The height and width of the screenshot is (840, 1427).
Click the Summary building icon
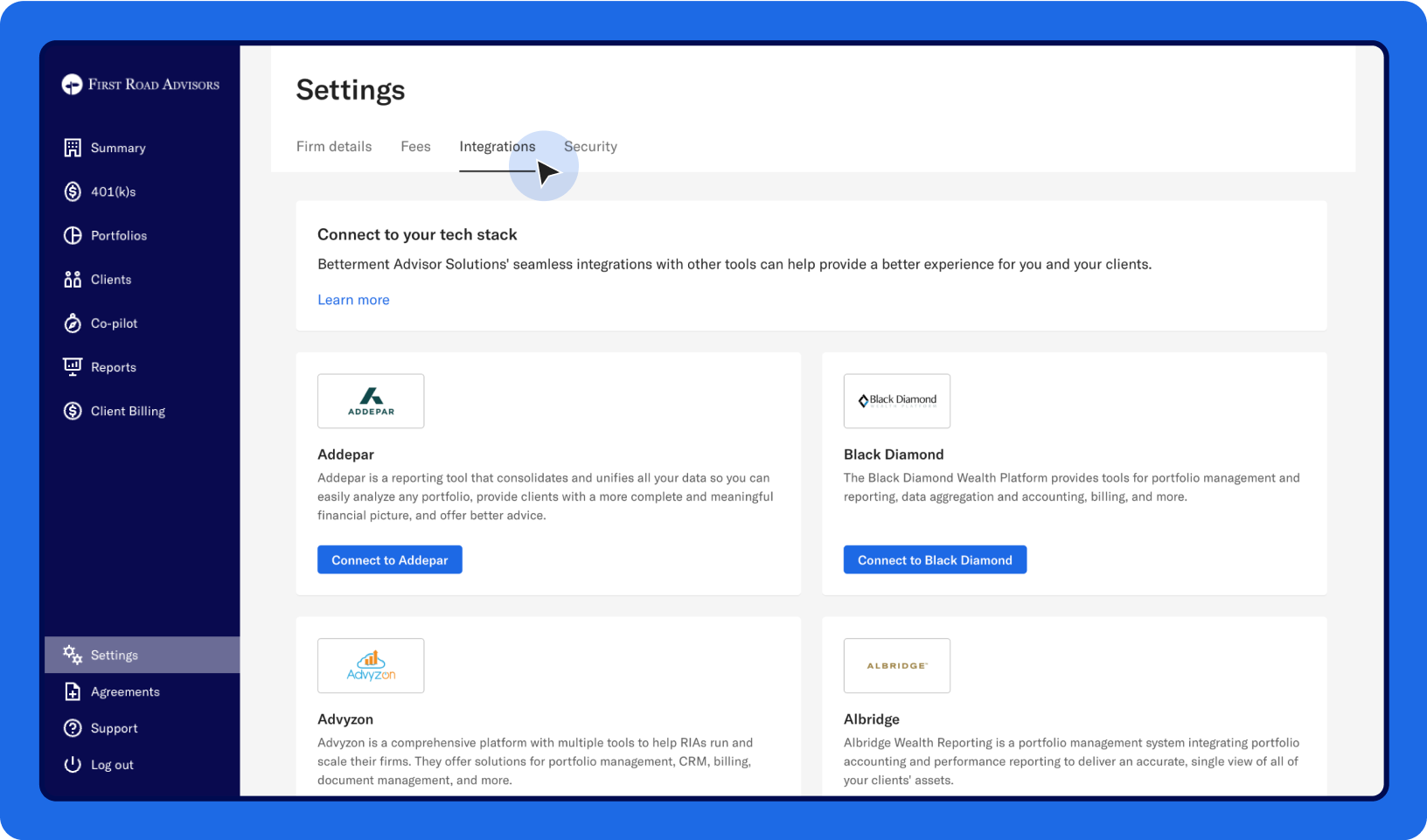coord(73,148)
